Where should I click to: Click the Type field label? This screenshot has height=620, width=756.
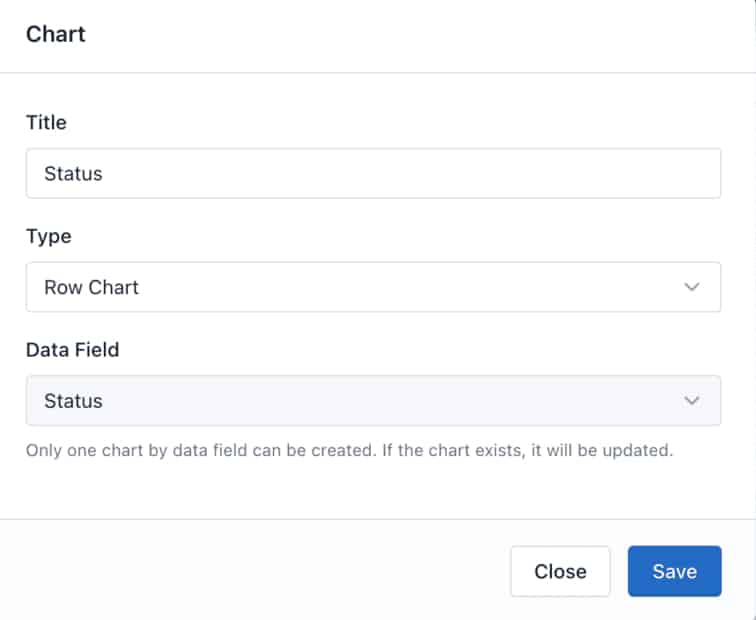48,237
